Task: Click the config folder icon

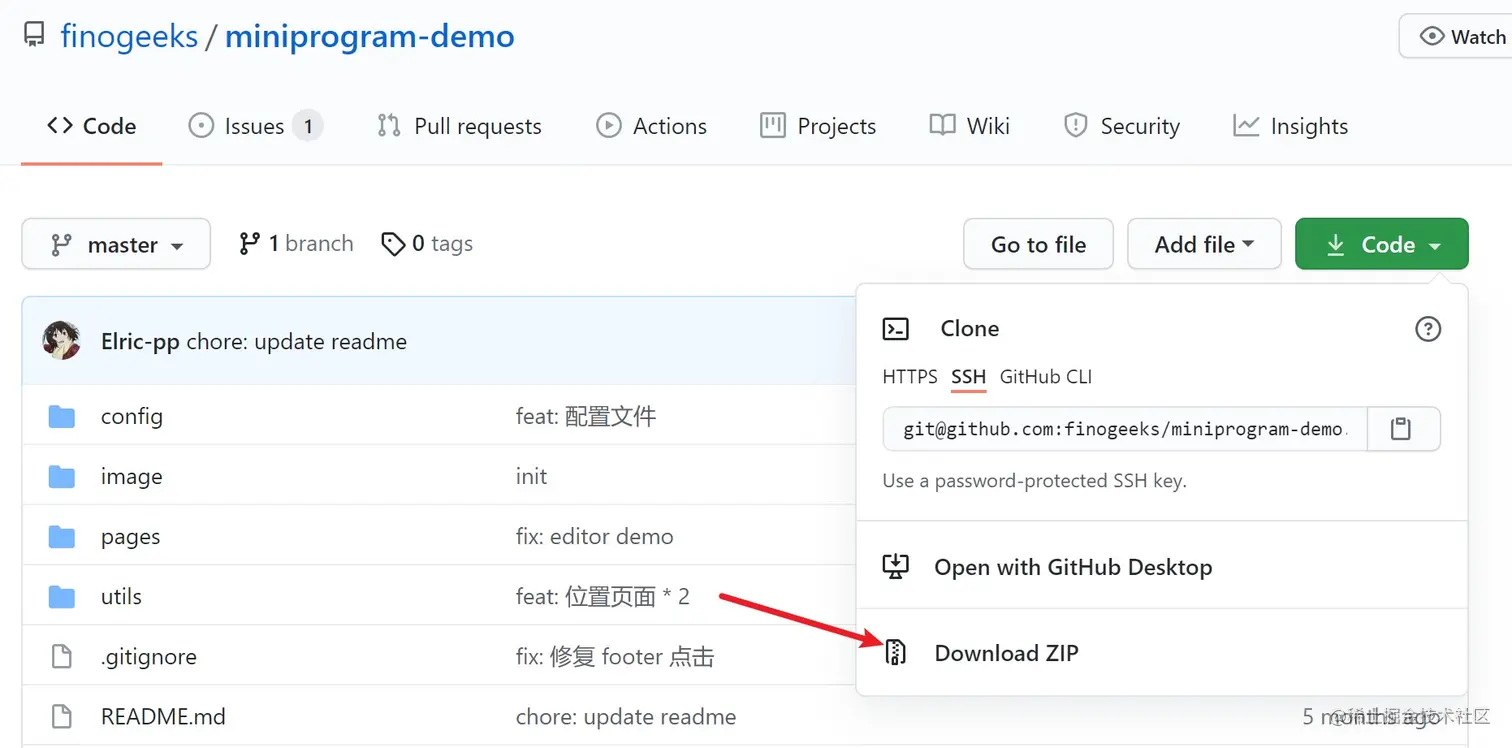Action: click(62, 417)
